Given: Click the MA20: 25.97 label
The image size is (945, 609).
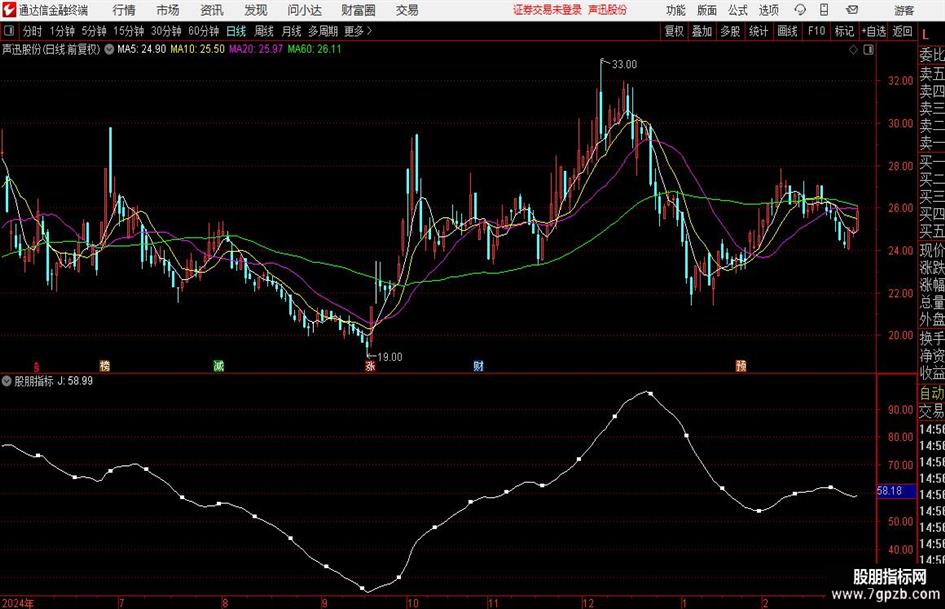Looking at the screenshot, I should 256,49.
